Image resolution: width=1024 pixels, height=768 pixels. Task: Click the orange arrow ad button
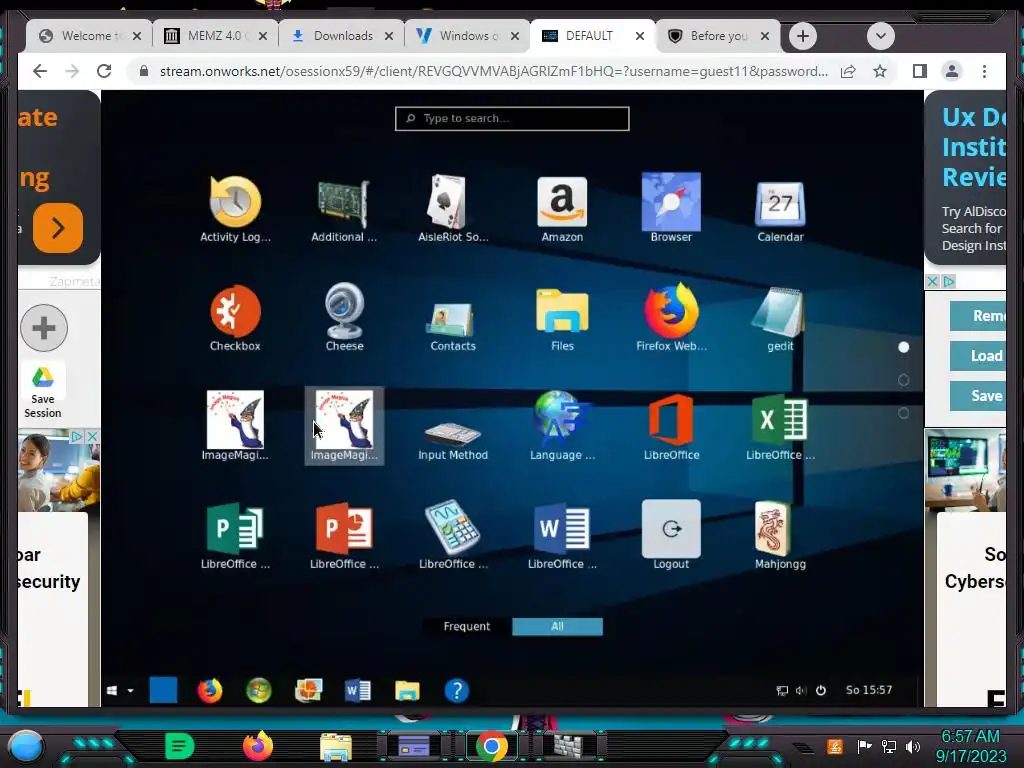(x=58, y=228)
